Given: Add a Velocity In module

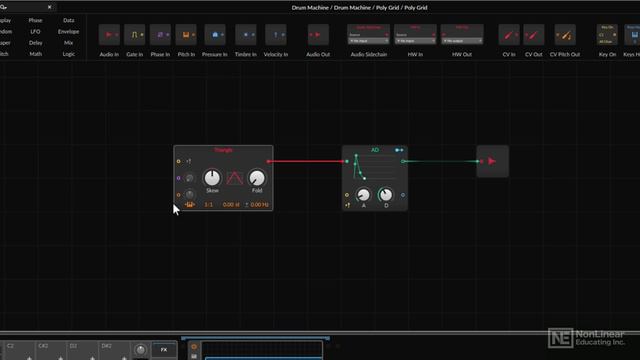Looking at the screenshot, I should 276,35.
